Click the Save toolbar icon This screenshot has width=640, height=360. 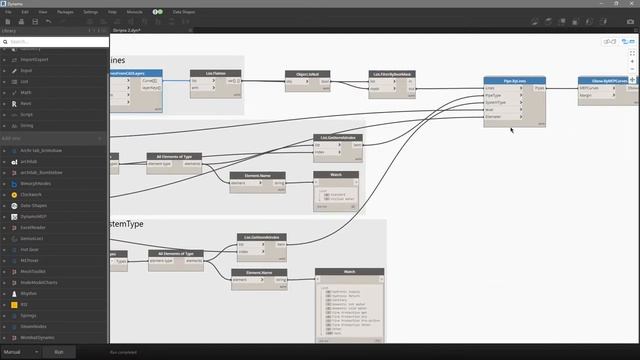click(35, 22)
